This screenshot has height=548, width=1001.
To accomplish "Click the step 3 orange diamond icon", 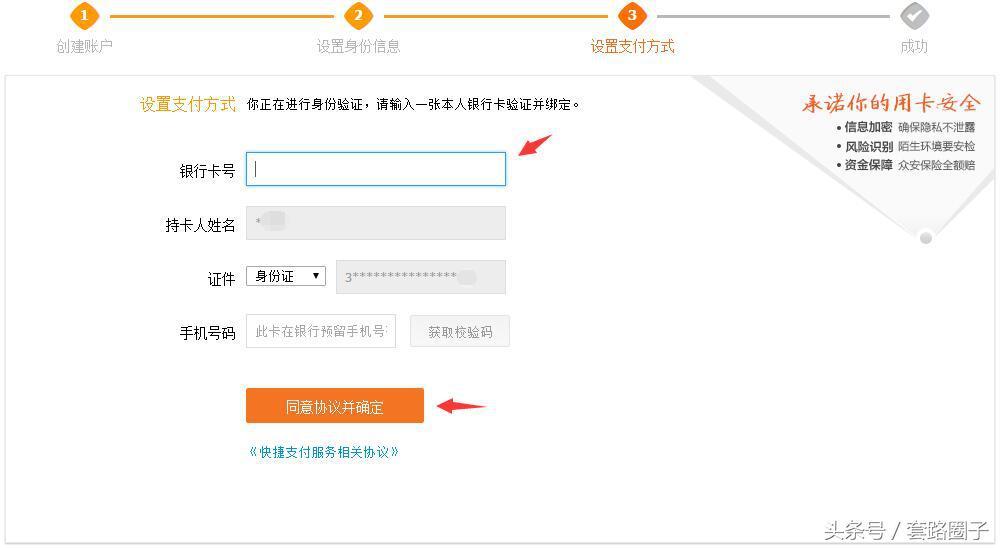I will click(x=632, y=15).
